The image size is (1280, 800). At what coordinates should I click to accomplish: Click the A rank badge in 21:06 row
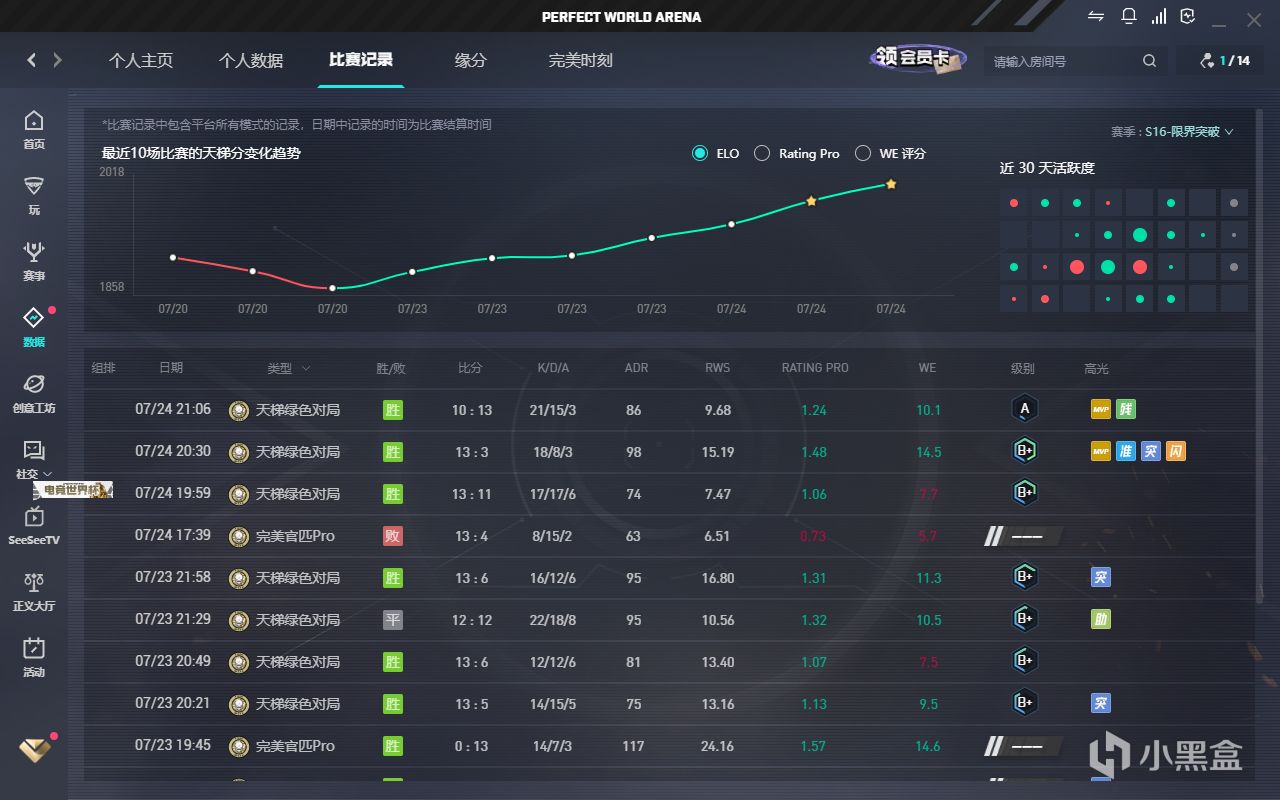(1023, 409)
